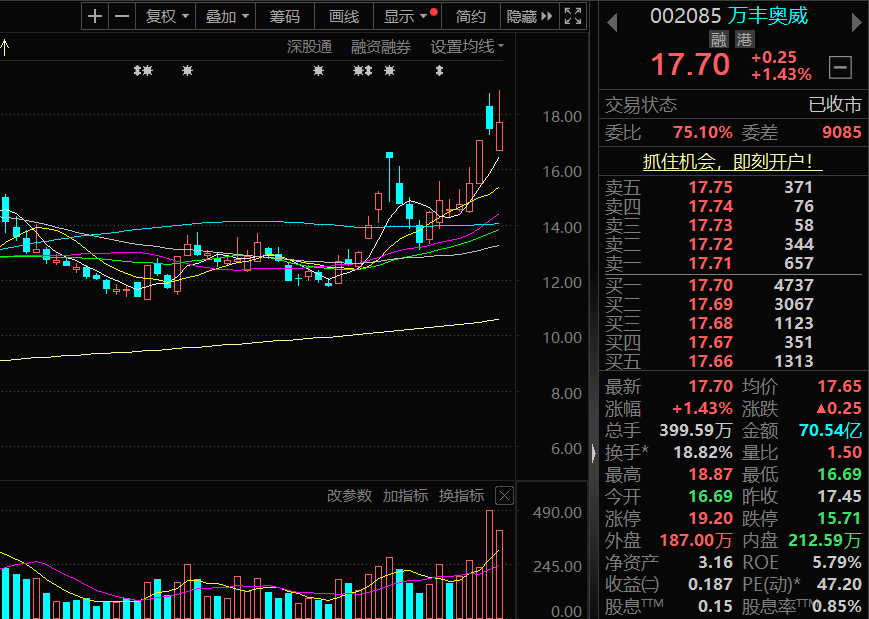Click the plus zoom-in button
The width and height of the screenshot is (869, 619).
click(x=95, y=16)
